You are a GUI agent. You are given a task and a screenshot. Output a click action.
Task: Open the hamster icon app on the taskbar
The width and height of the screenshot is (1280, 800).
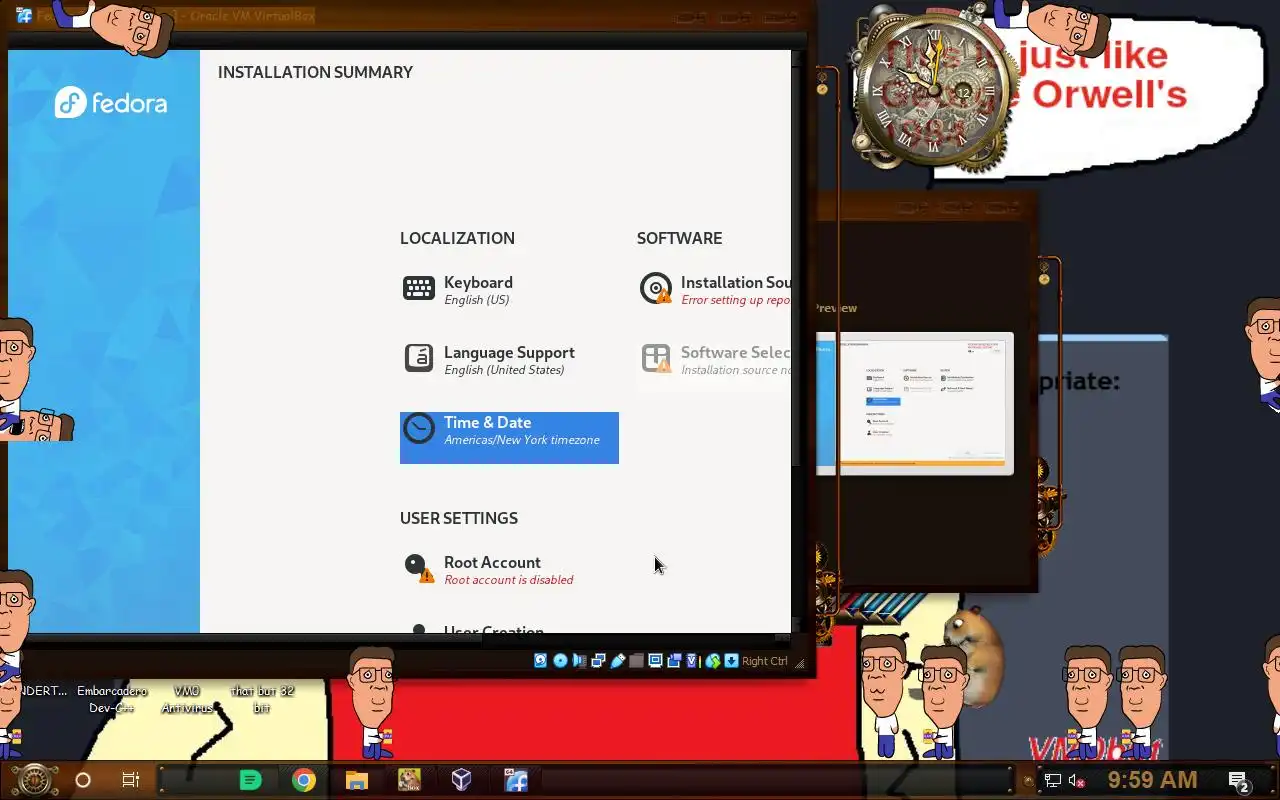pos(409,780)
